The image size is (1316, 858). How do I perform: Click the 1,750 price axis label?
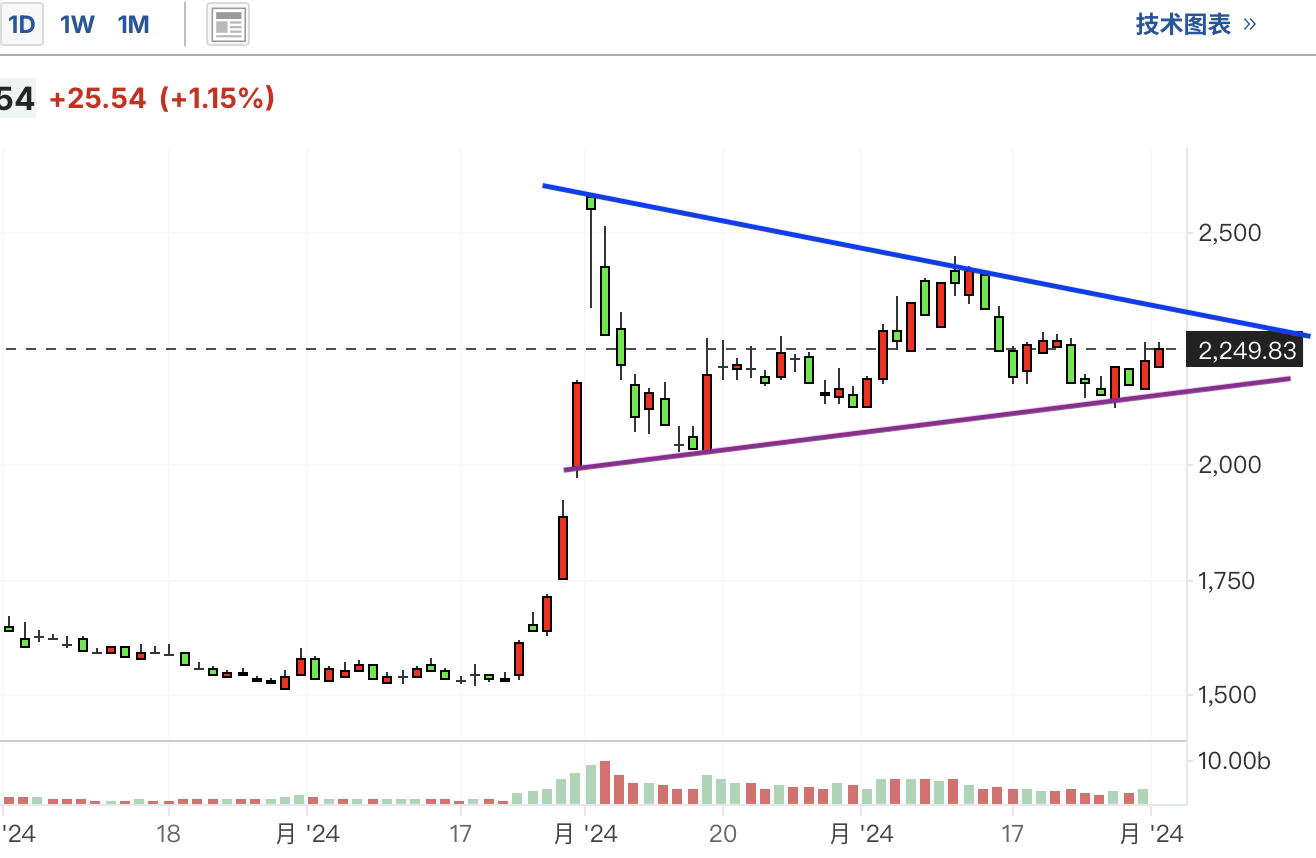pos(1227,580)
